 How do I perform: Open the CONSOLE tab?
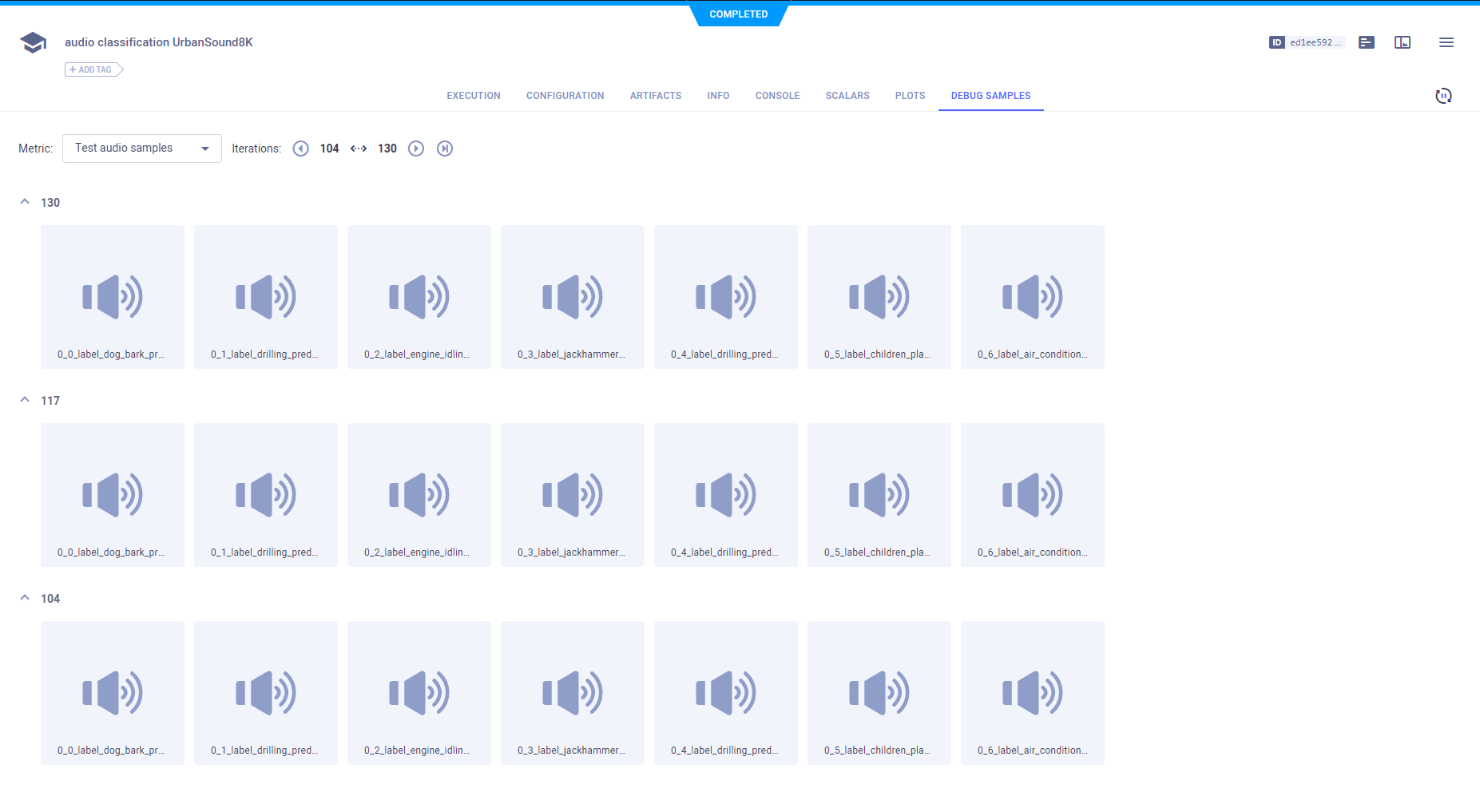777,96
